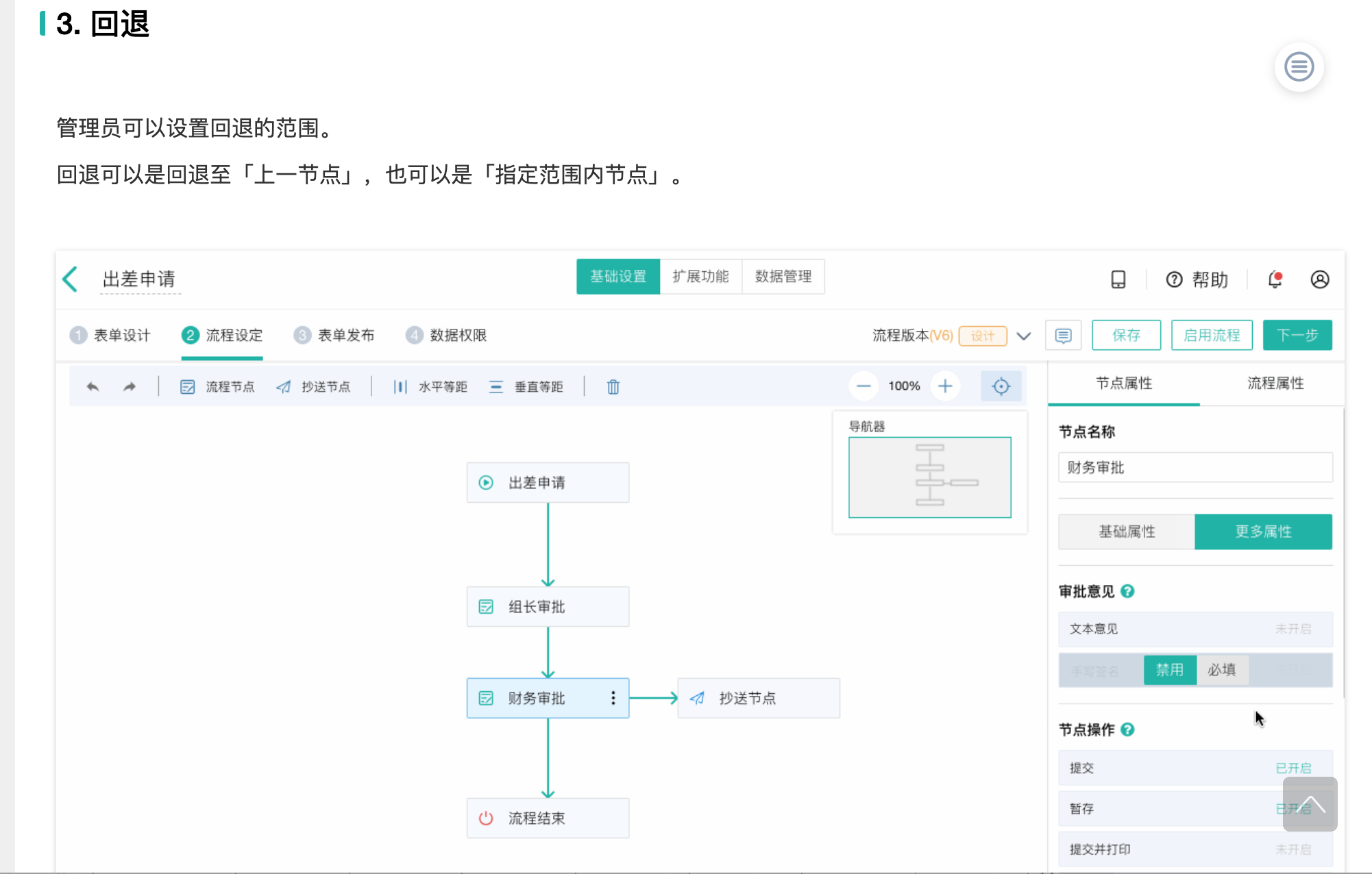
Task: Open the floating table-of-contents menu icon
Action: coord(1299,67)
